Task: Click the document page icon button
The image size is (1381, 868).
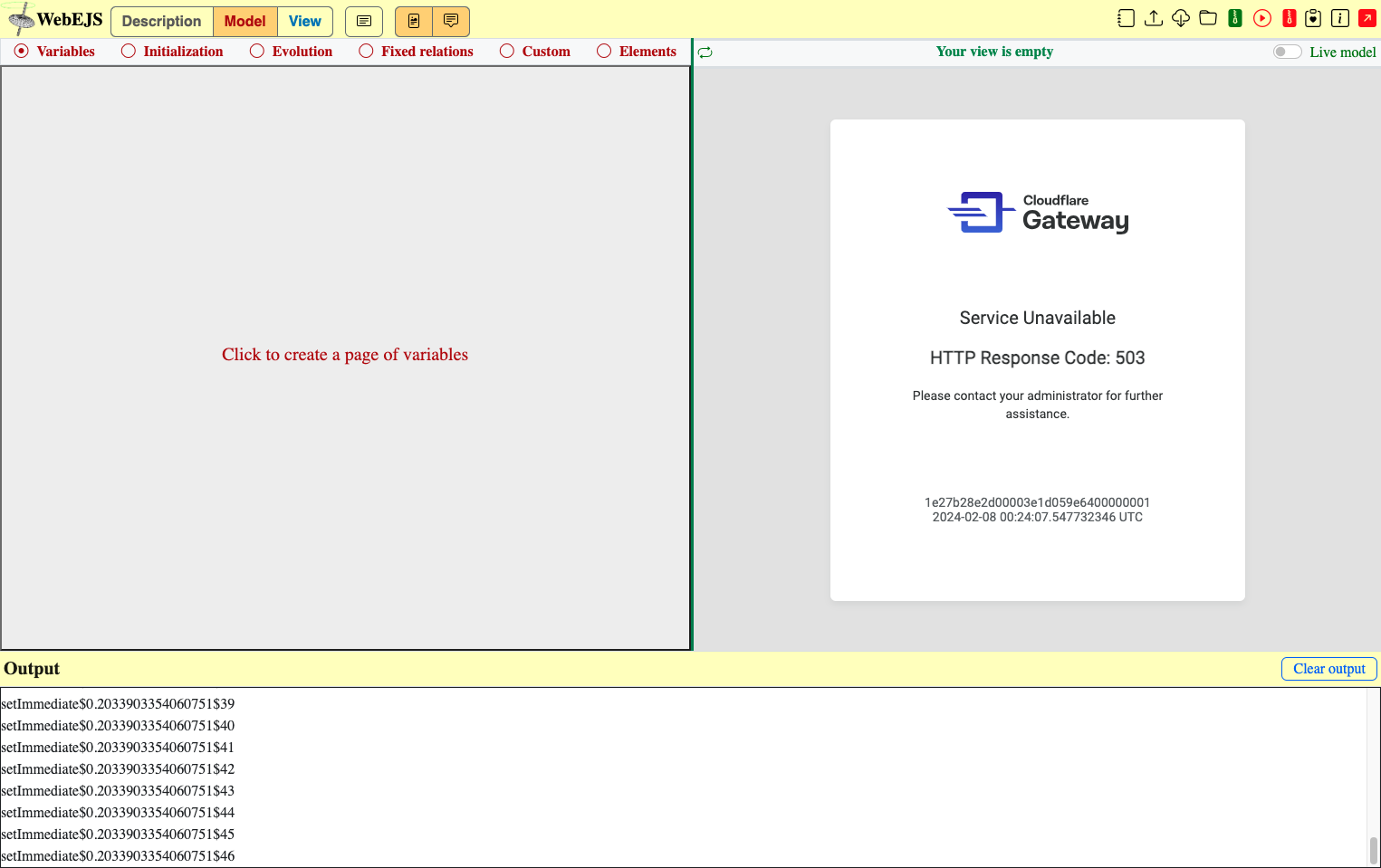Action: pos(414,21)
